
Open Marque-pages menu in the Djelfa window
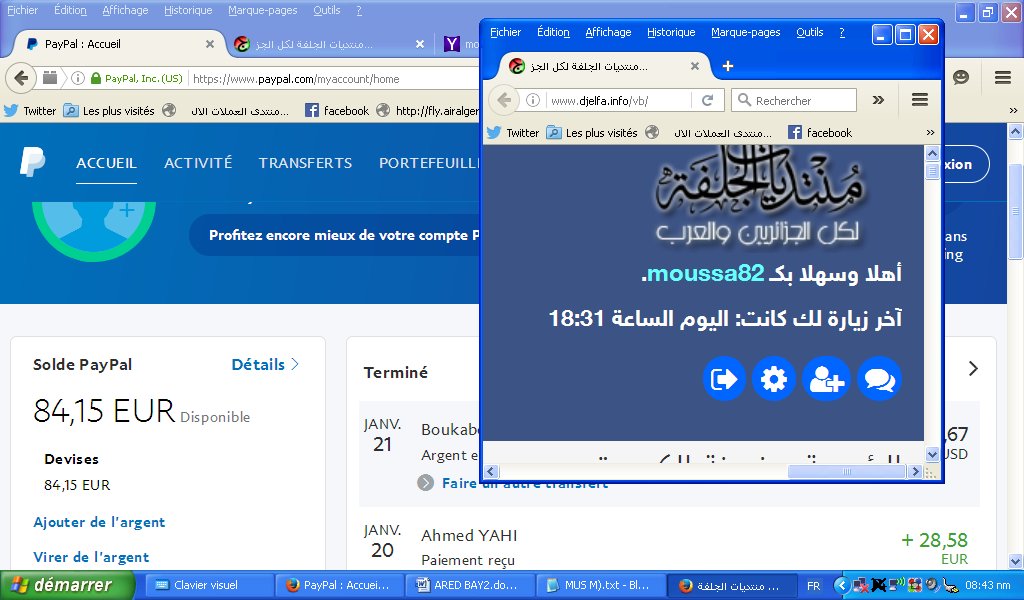tap(746, 32)
